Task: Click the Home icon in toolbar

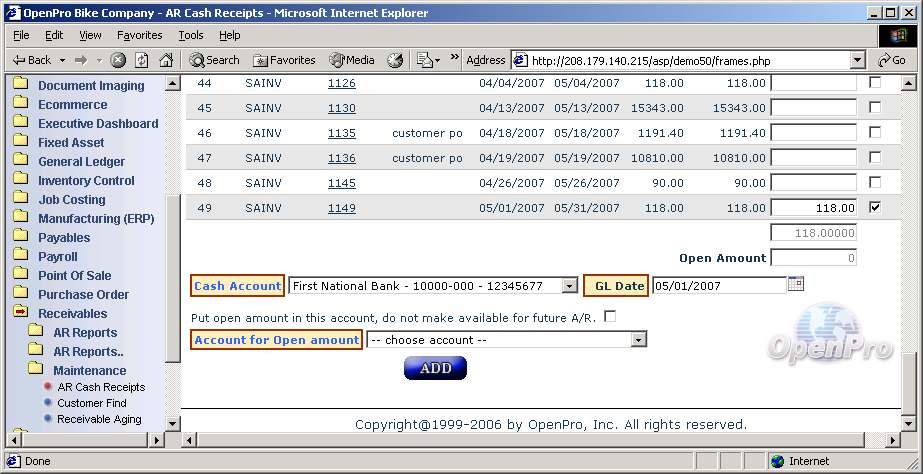Action: click(164, 60)
